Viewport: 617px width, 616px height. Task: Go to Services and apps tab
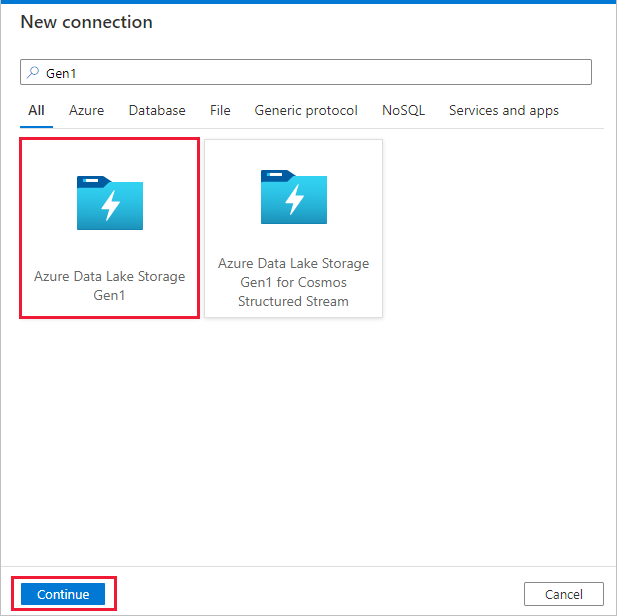point(504,111)
